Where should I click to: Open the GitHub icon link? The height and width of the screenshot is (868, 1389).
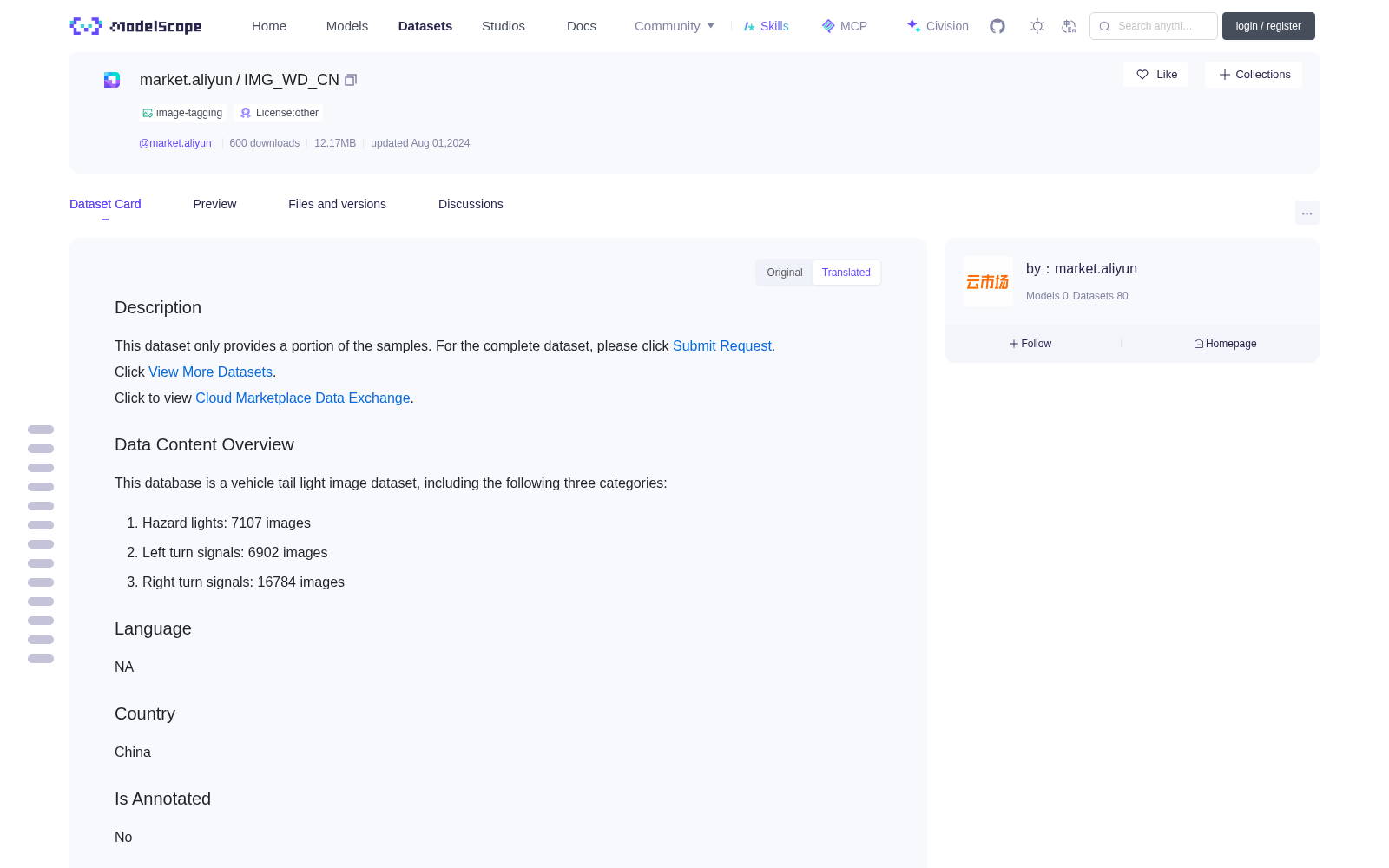click(997, 26)
